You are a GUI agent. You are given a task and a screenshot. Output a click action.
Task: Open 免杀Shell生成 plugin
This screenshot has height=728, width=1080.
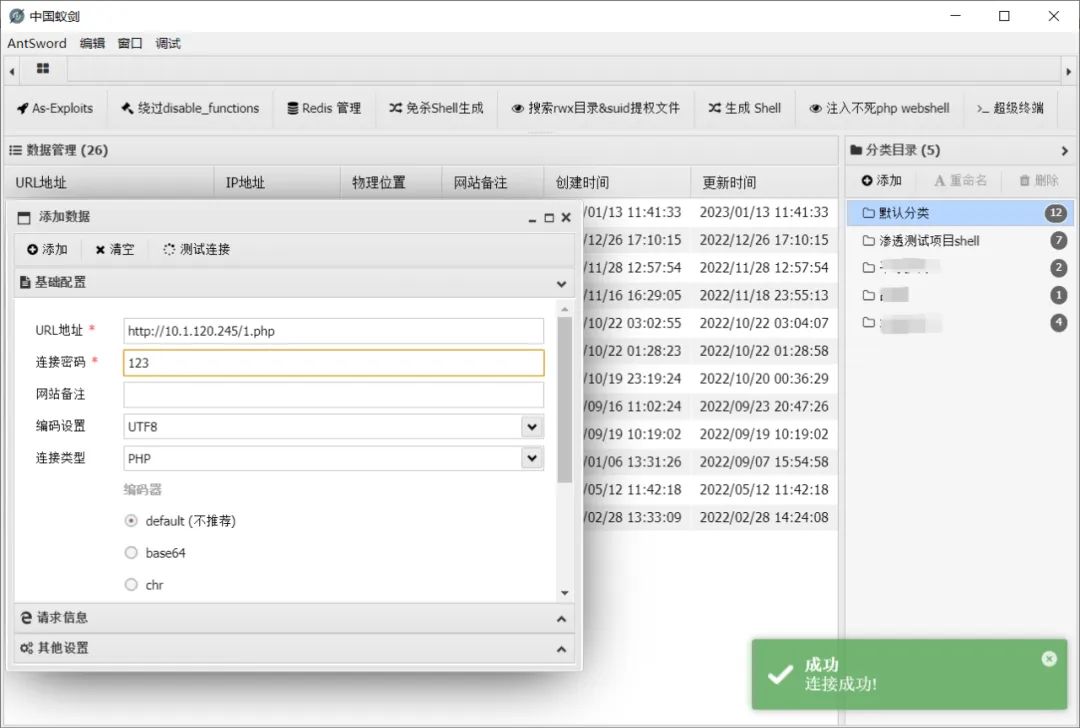(x=436, y=108)
